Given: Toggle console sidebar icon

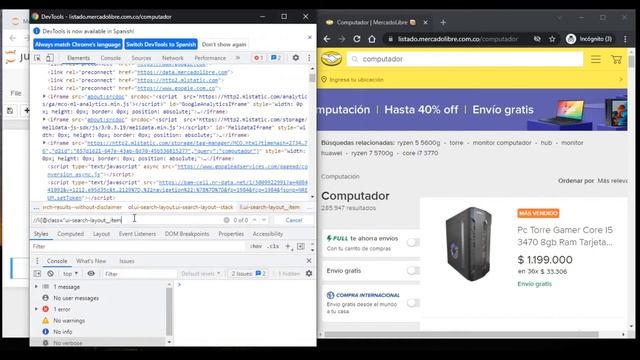Looking at the screenshot, I should click(38, 273).
